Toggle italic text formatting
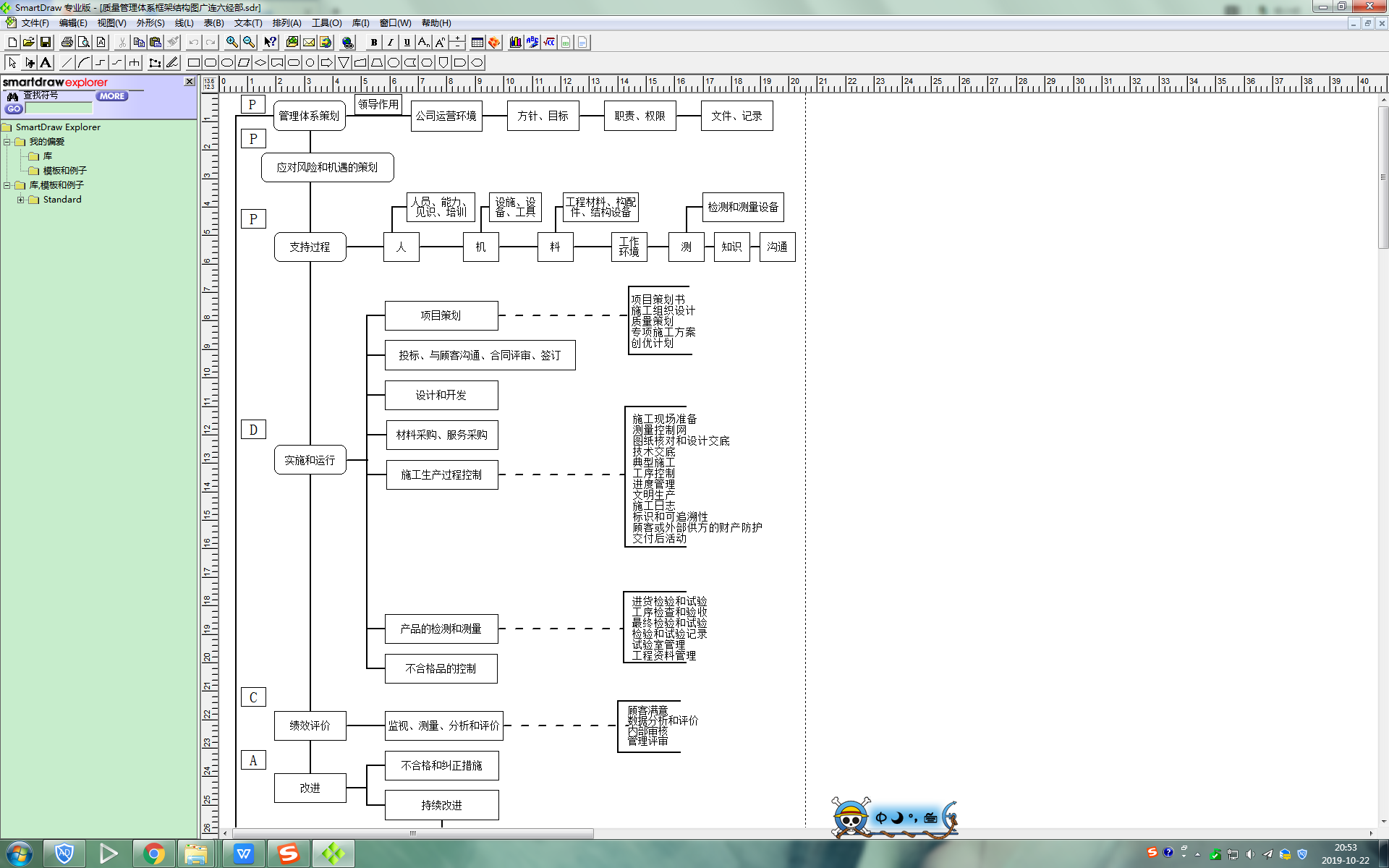 click(391, 43)
